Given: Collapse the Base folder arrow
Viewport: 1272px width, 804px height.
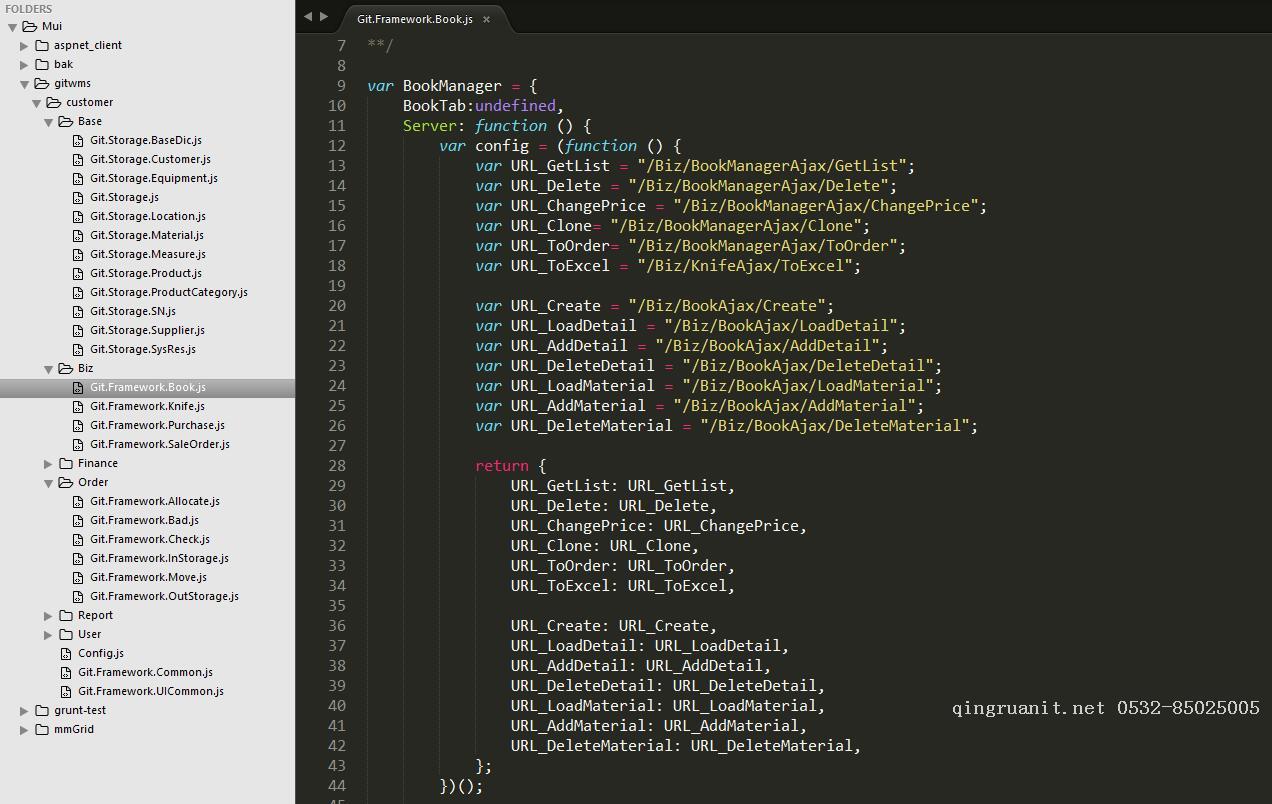Looking at the screenshot, I should [48, 121].
